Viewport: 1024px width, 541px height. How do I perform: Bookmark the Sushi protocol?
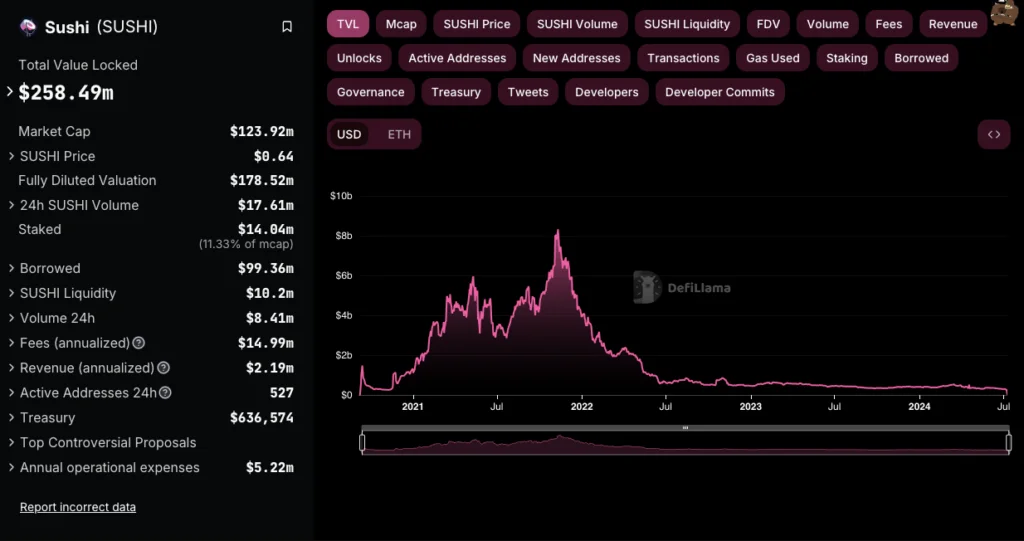tap(287, 27)
